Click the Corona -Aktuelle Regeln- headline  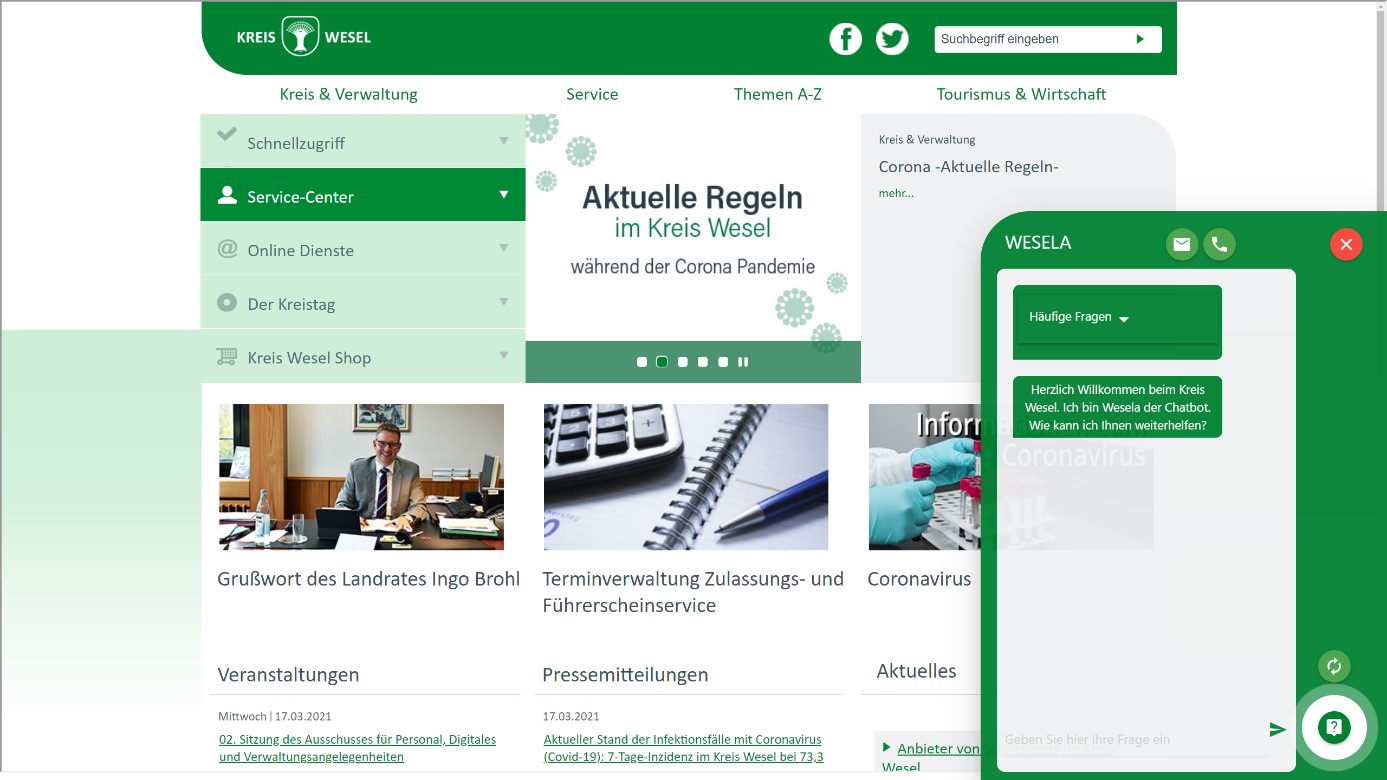click(x=968, y=167)
